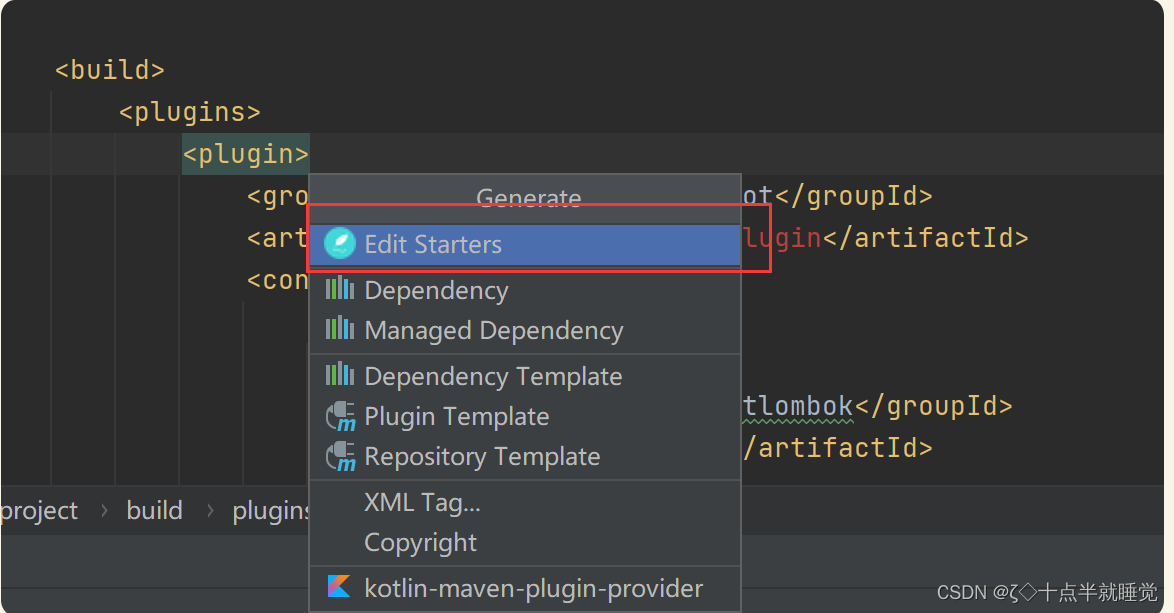This screenshot has width=1174, height=613.
Task: Click the ot</groupId> text on the first line
Action: coord(838,195)
